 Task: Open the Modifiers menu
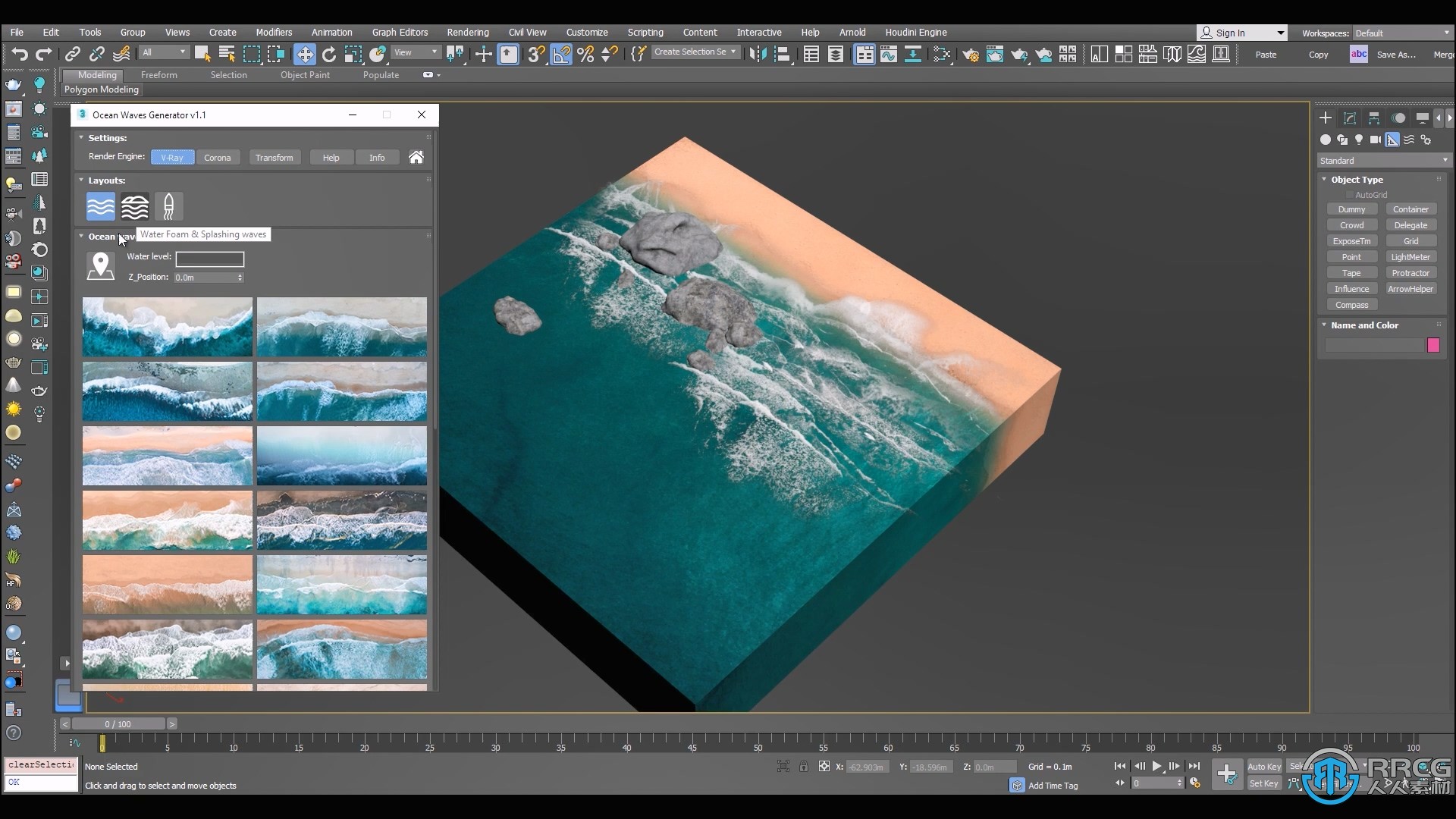[x=274, y=32]
